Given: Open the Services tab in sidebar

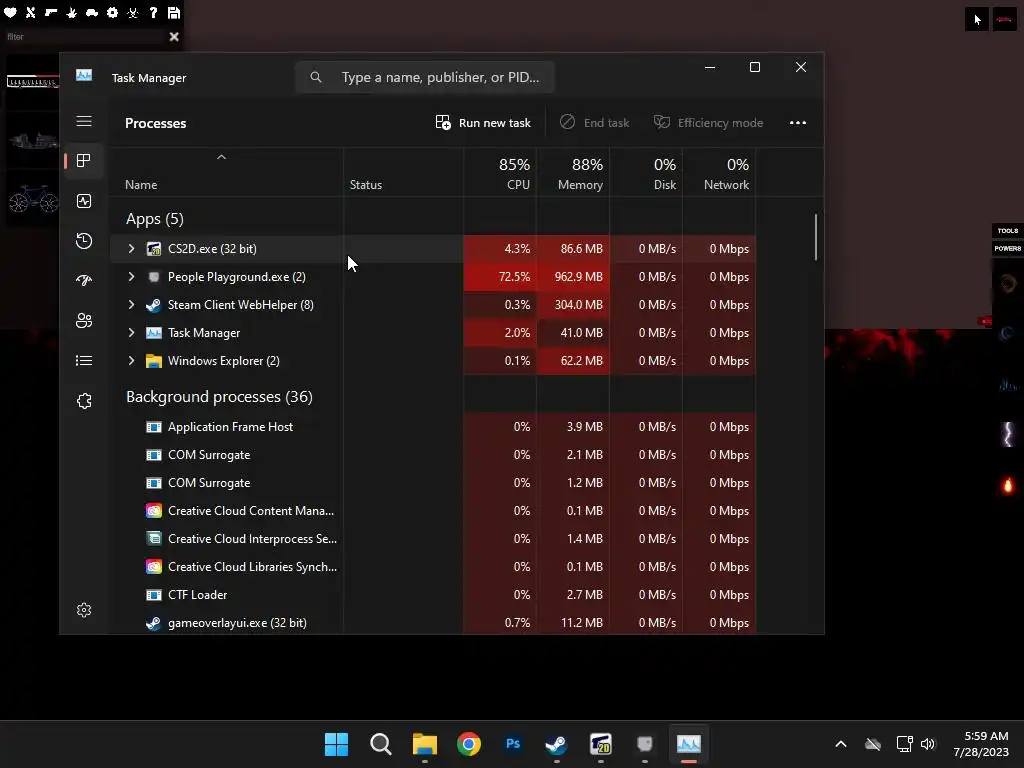Looking at the screenshot, I should click(84, 401).
